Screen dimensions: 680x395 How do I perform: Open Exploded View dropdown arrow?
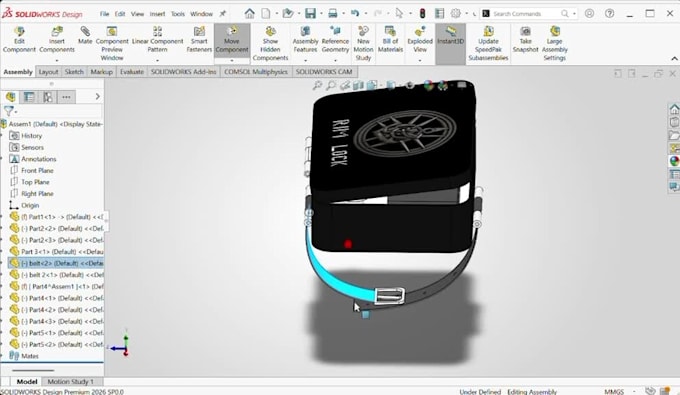coord(420,60)
